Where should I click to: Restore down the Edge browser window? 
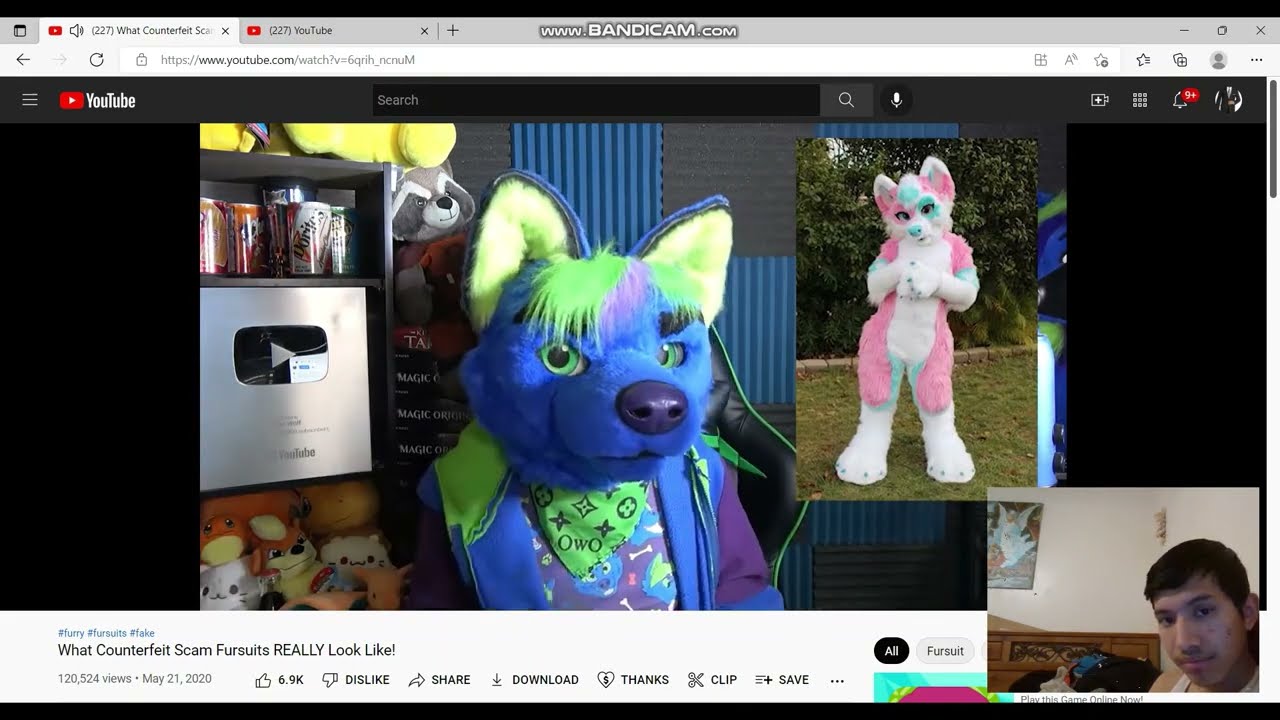coord(1222,31)
